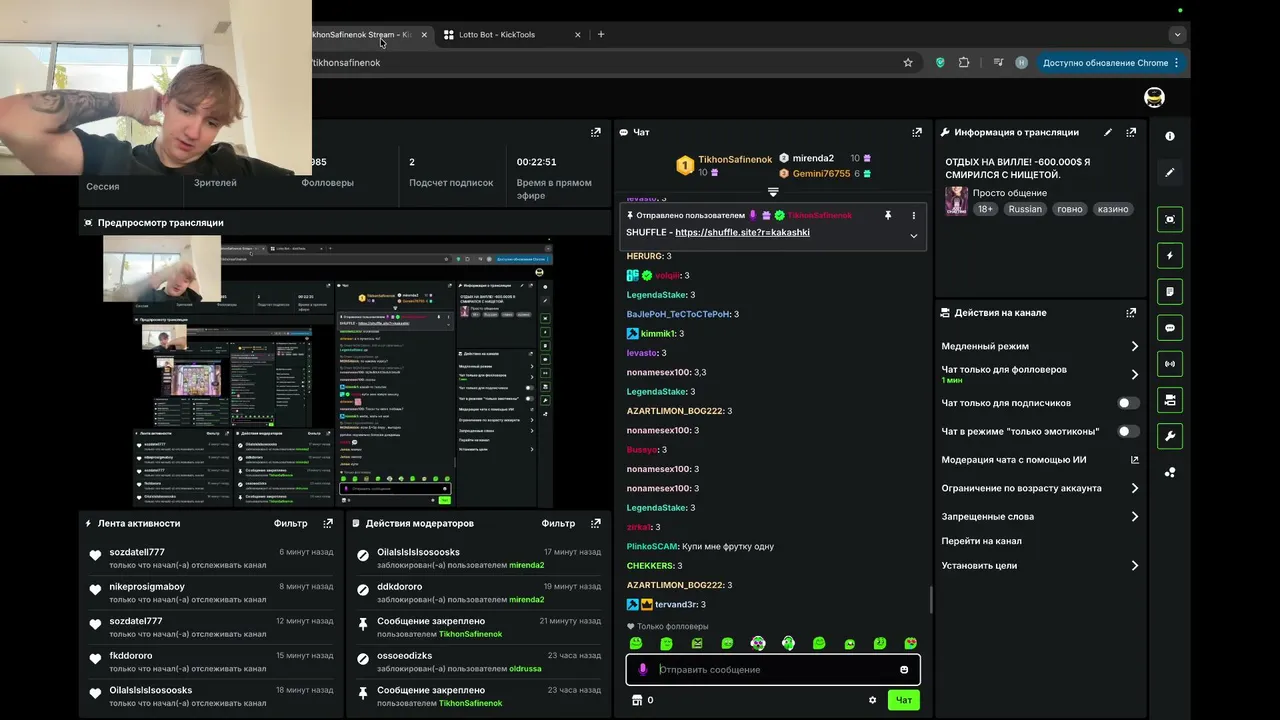1280x720 pixels.
Task: Click the screen capture frame icon in sidebar
Action: (1170, 220)
